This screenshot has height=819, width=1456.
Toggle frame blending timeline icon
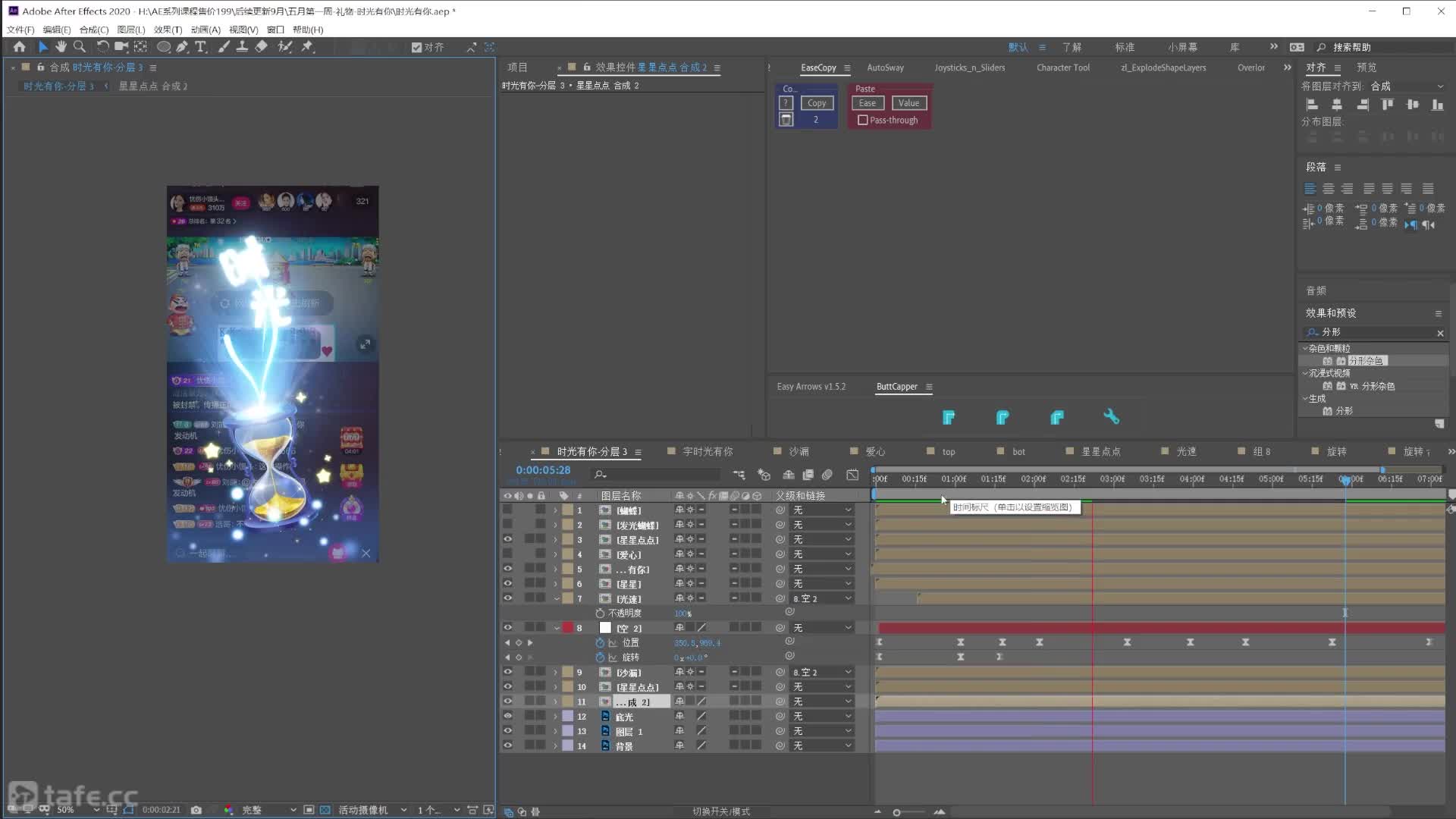(808, 475)
